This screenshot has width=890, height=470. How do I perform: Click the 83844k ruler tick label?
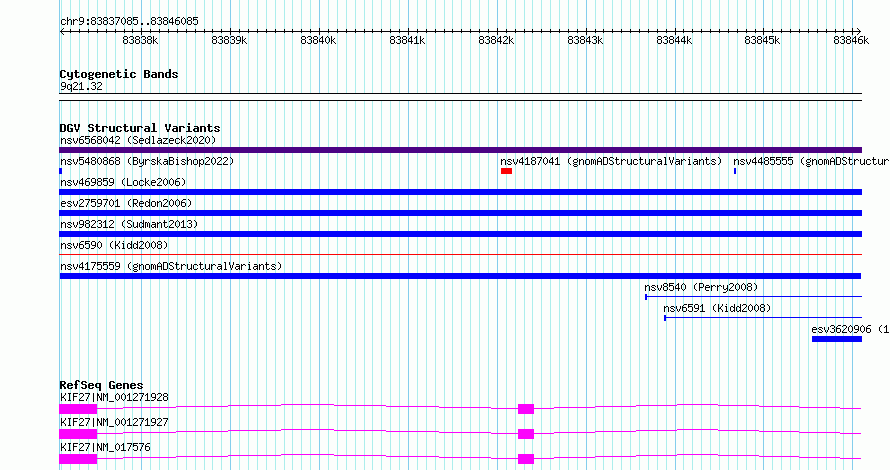click(x=674, y=40)
